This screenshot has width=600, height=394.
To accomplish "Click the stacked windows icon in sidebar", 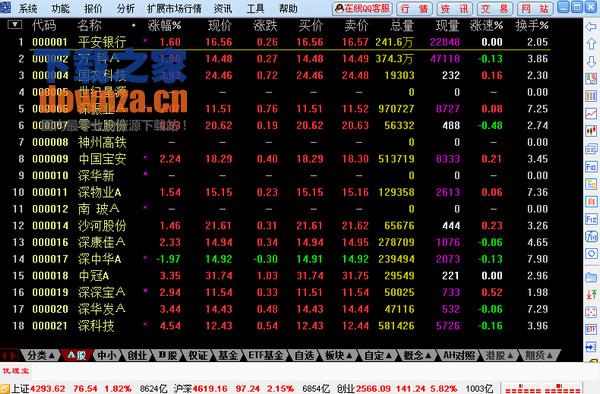I will pos(591,149).
